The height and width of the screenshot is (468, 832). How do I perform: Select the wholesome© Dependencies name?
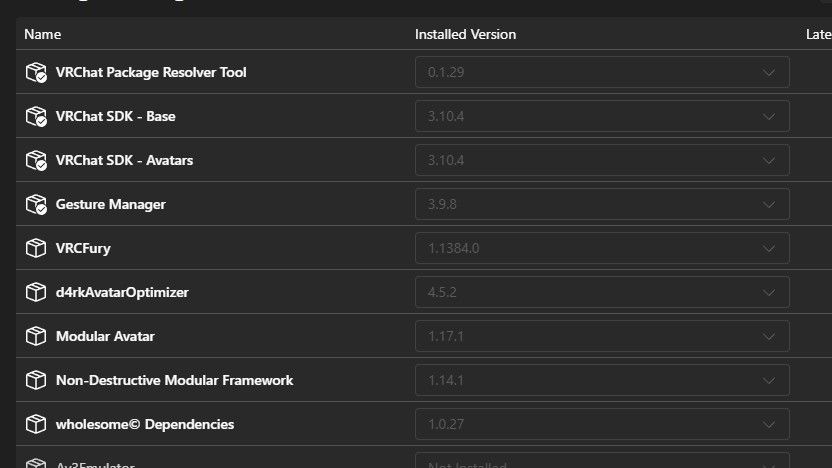pos(145,424)
